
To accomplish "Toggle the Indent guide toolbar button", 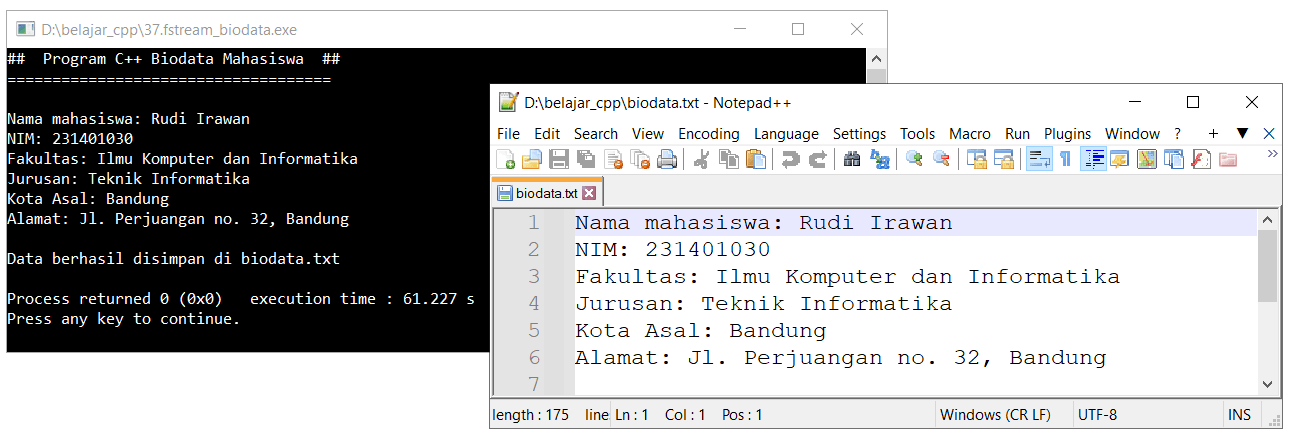I will pos(1093,159).
